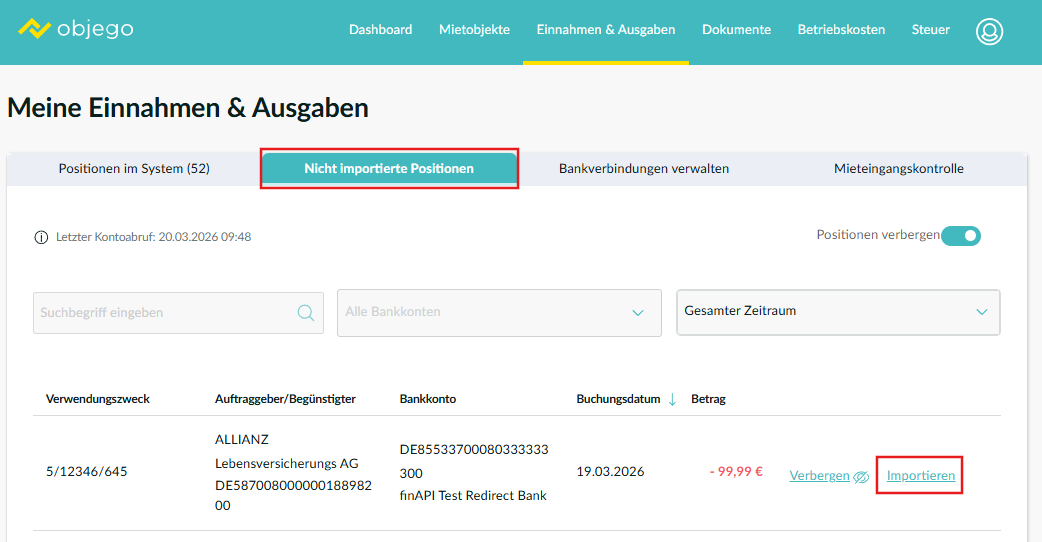This screenshot has height=542, width=1042.
Task: Expand the Gesamter Zeitraum dropdown
Action: pyautogui.click(x=838, y=312)
